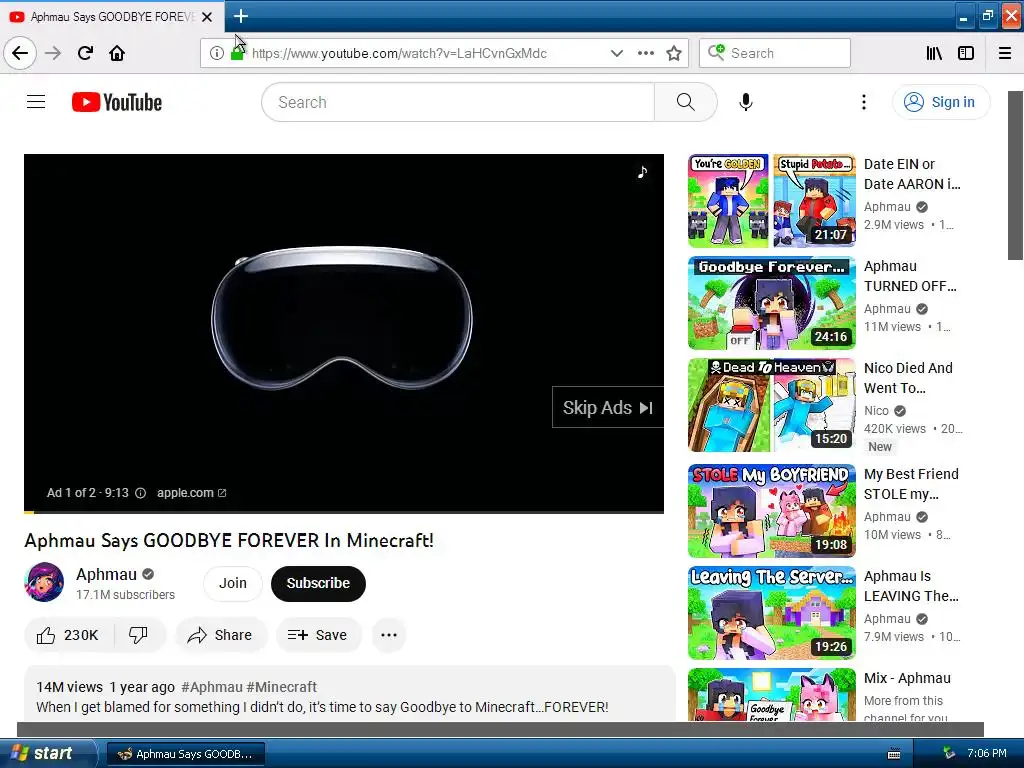1024x768 pixels.
Task: Start voice search with the microphone icon
Action: tap(745, 102)
